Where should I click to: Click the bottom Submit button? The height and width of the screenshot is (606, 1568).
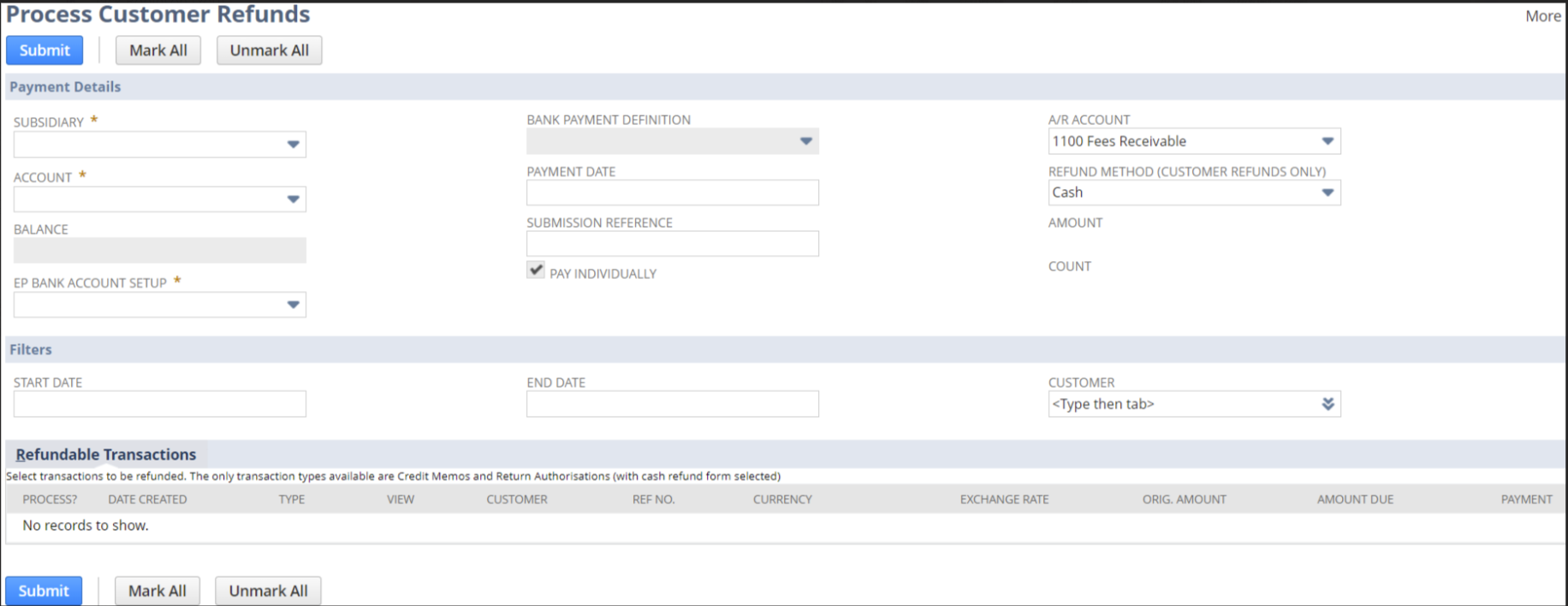click(44, 591)
